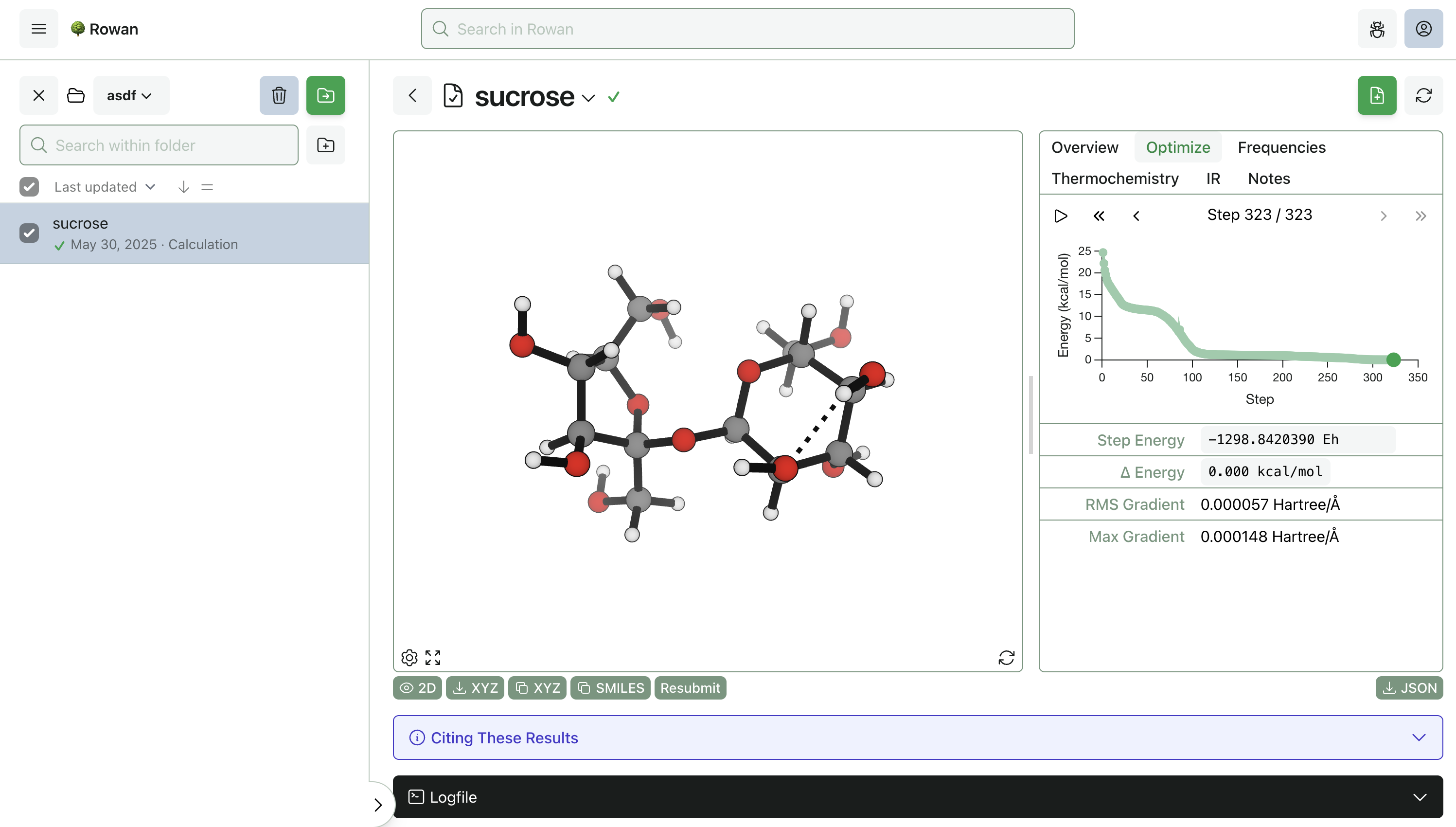Jump to first optimization step
Image resolution: width=1456 pixels, height=827 pixels.
(1099, 216)
